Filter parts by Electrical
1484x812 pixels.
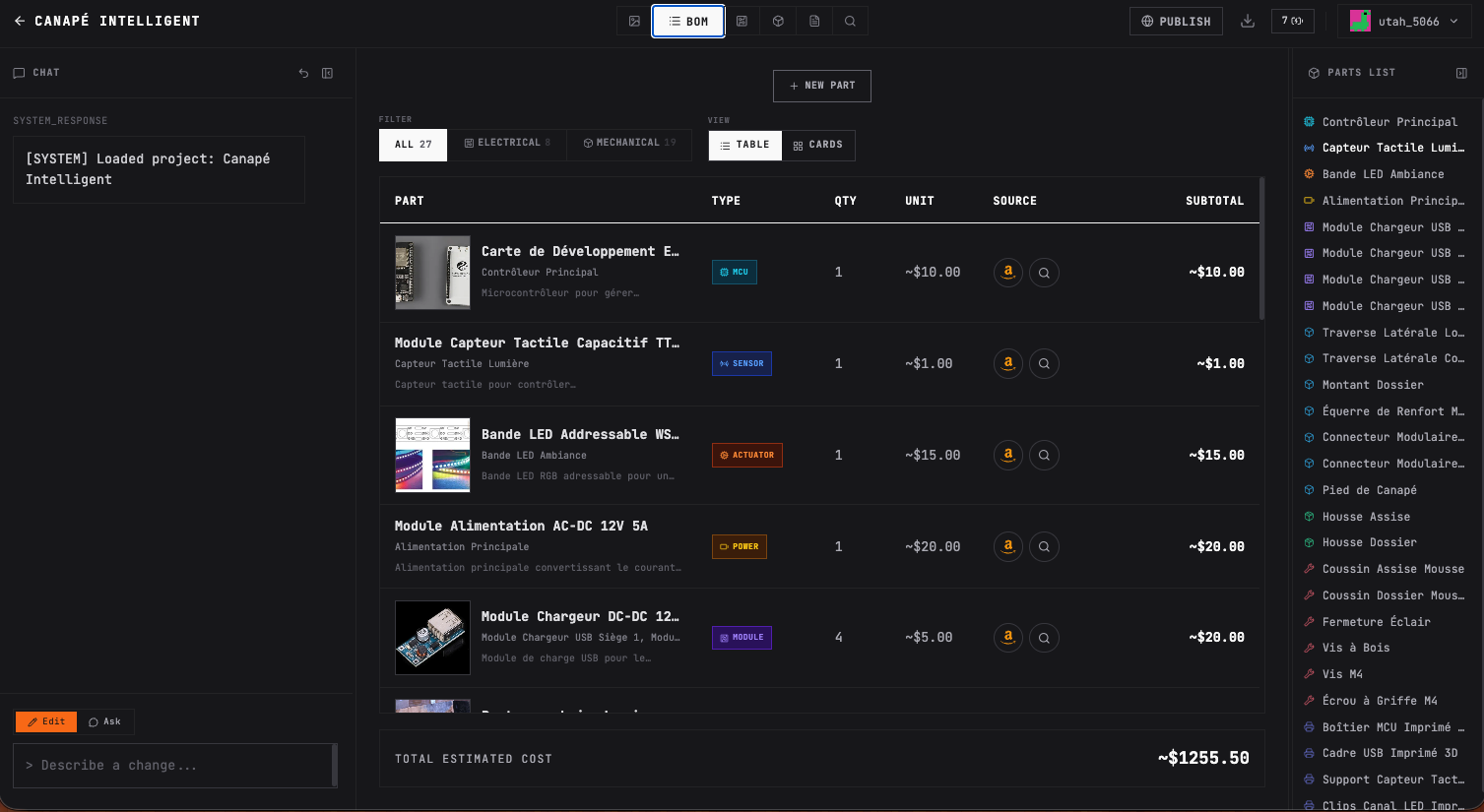(x=506, y=144)
